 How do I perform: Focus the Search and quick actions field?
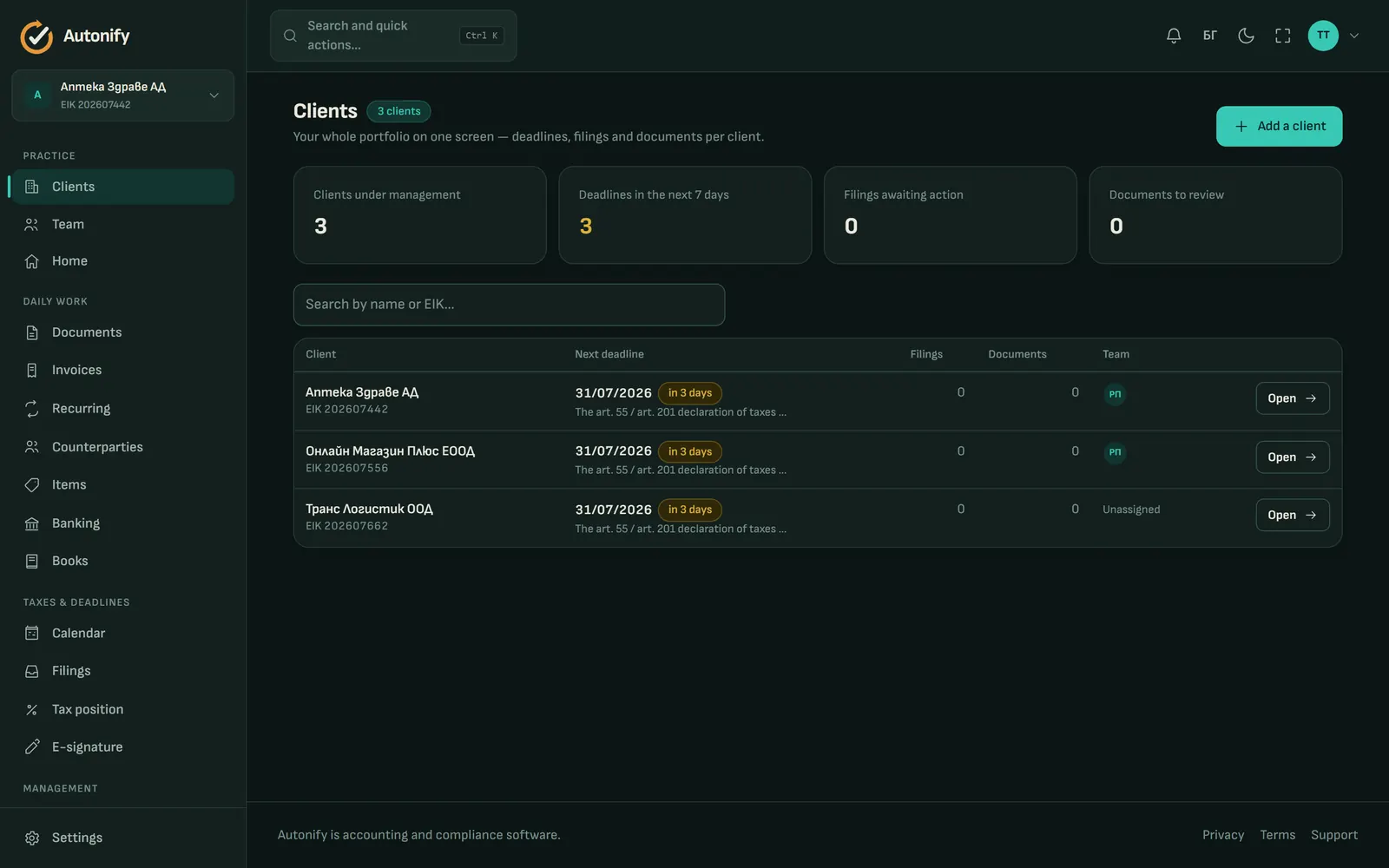tap(393, 36)
